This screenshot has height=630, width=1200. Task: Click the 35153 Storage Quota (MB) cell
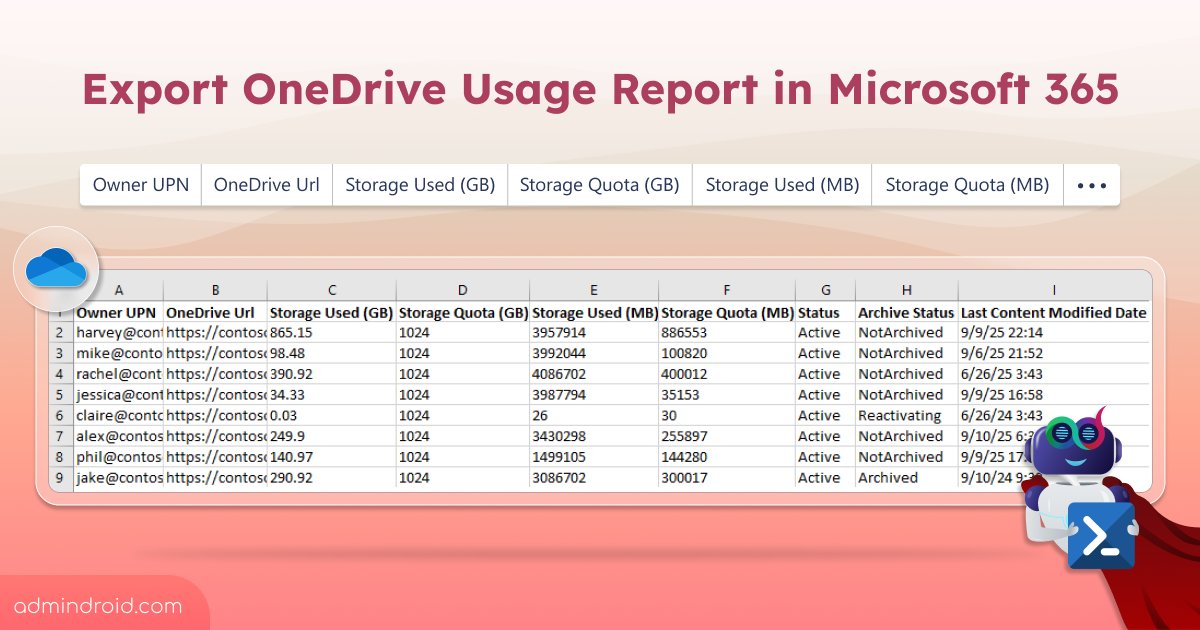tap(727, 395)
